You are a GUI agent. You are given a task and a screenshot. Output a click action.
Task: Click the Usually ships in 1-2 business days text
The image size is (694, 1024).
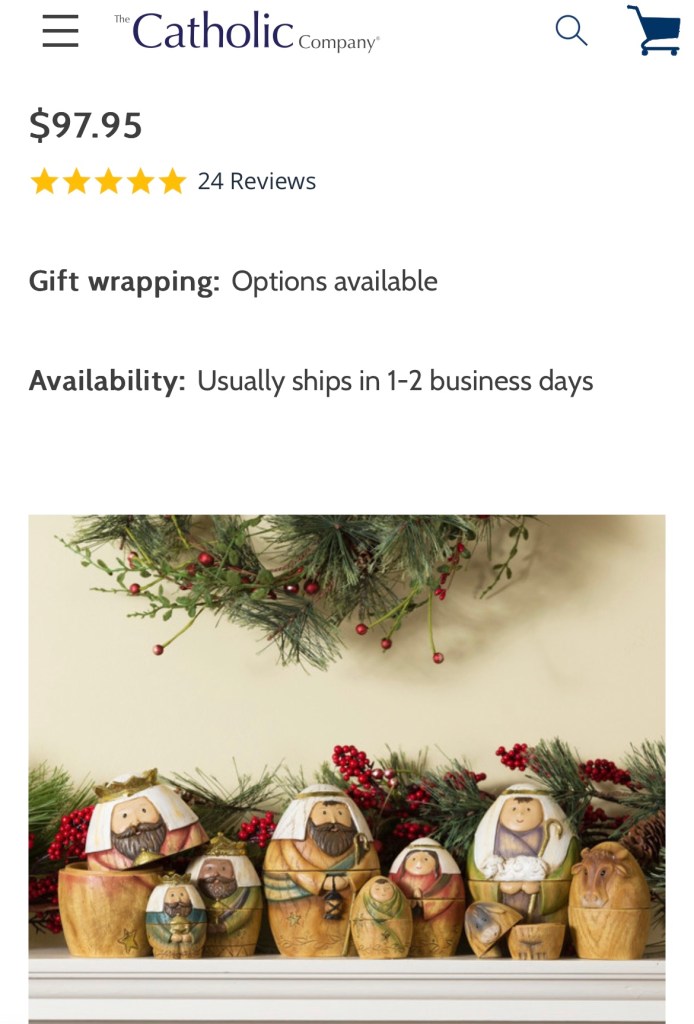(x=395, y=381)
